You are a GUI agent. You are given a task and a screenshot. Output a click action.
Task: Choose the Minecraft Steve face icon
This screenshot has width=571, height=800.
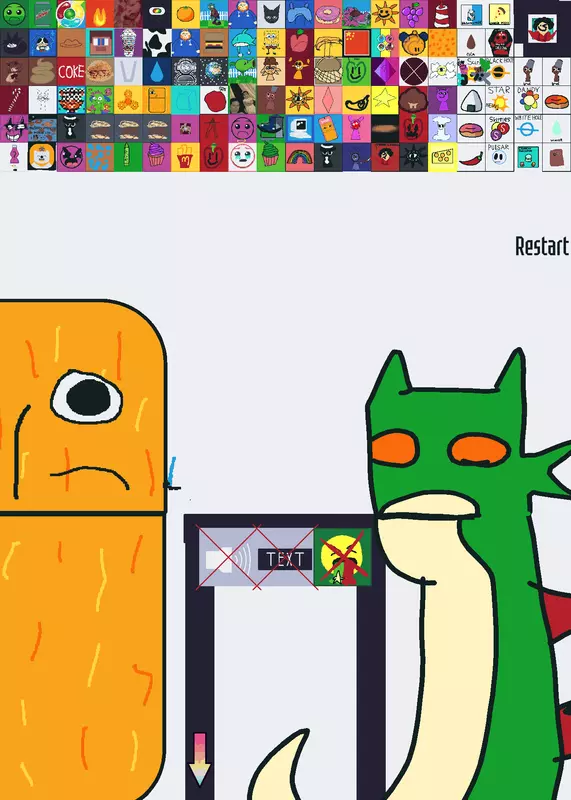tap(100, 43)
